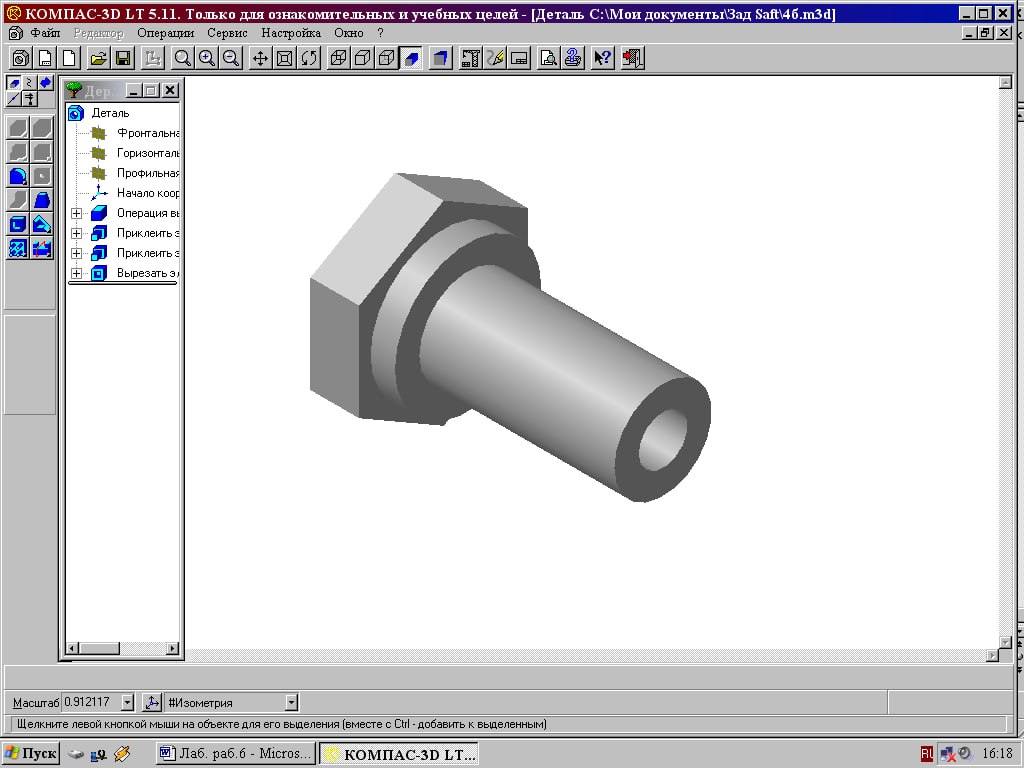Click the Пуск start button
Image resolution: width=1024 pixels, height=768 pixels.
pyautogui.click(x=31, y=753)
